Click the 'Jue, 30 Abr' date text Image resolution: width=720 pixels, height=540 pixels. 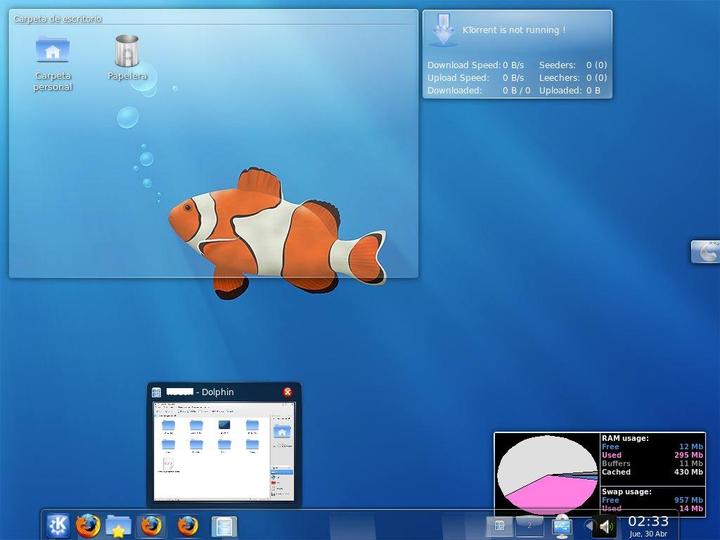648,534
